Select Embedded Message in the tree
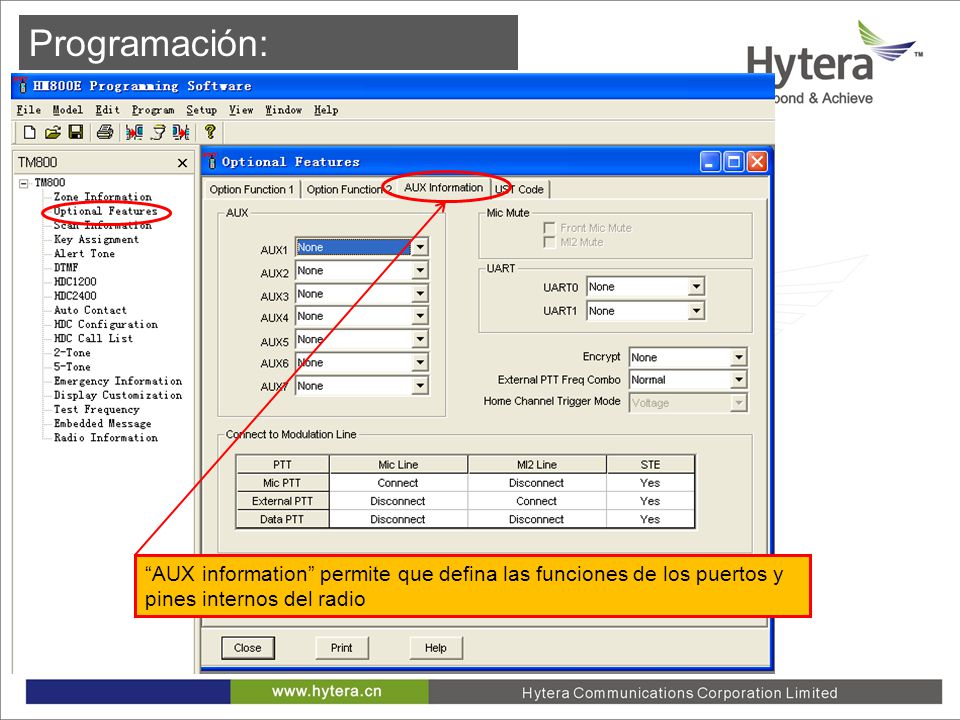Viewport: 960px width, 720px height. point(102,423)
